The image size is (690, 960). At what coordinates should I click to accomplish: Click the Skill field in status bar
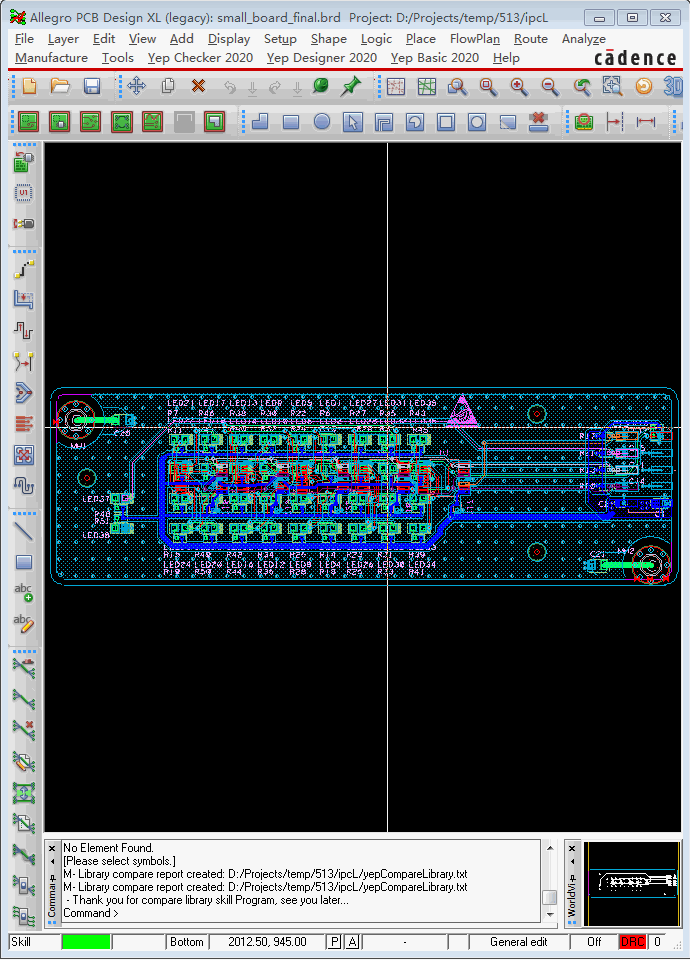click(34, 942)
